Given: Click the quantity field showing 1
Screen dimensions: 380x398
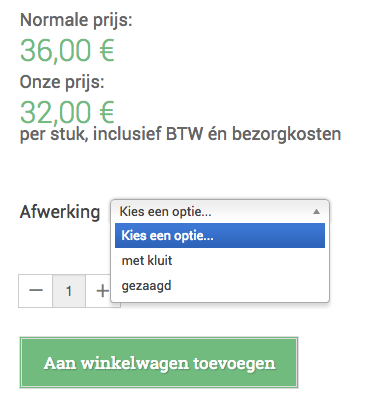Looking at the screenshot, I should (69, 291).
